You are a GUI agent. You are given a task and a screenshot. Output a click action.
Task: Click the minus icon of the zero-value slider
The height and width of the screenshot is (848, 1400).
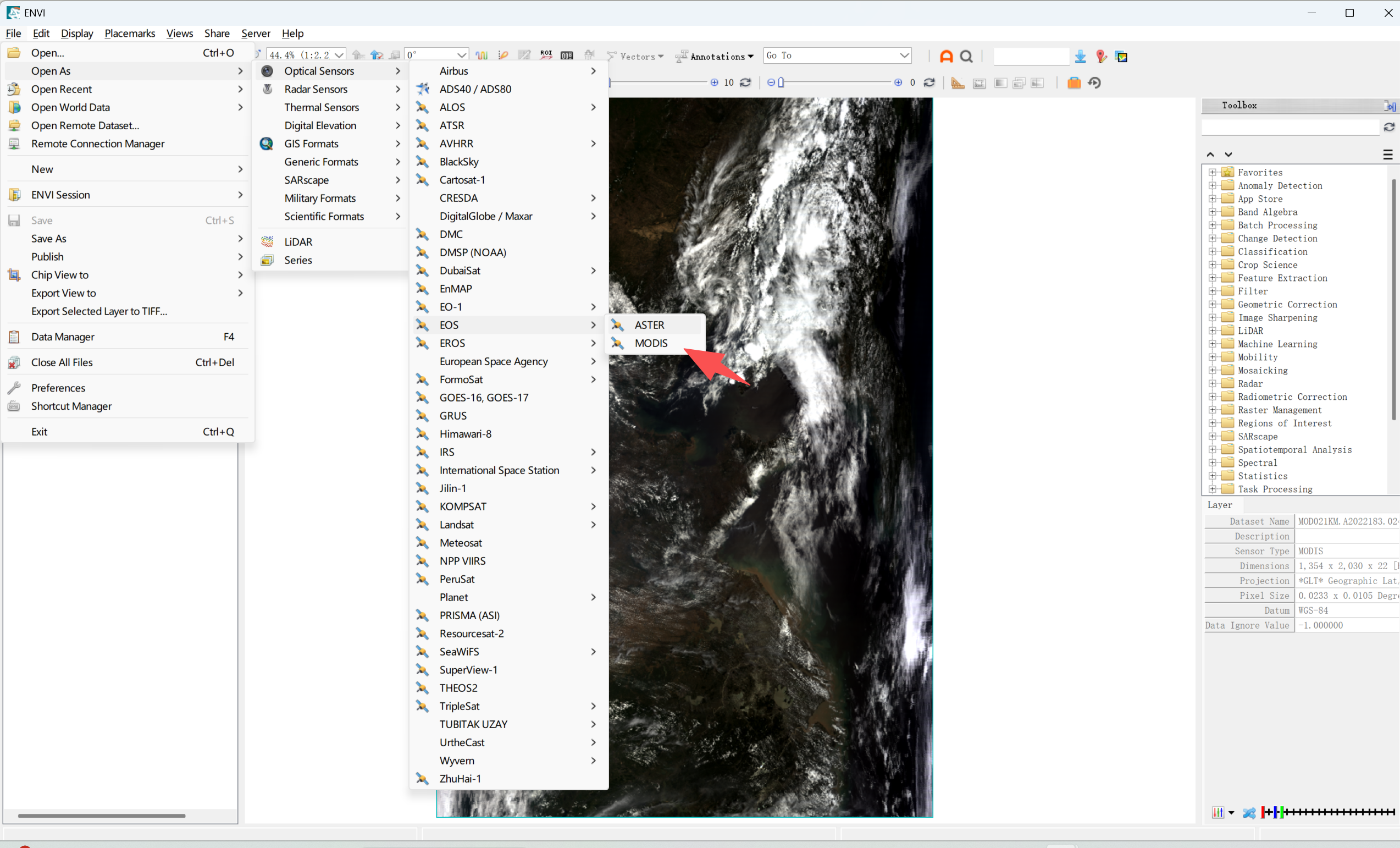(771, 82)
